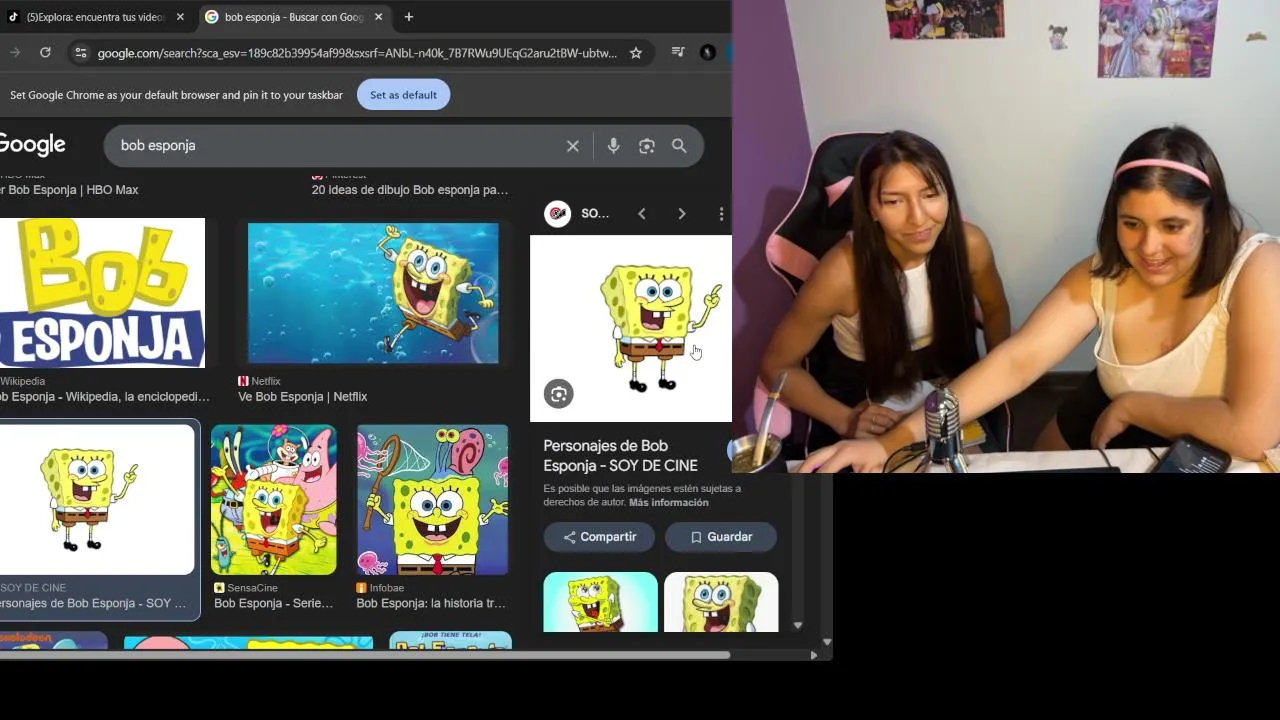Select the SOY DE CINE SpongeBob thumbnail
This screenshot has width=1280, height=720.
coord(97,499)
